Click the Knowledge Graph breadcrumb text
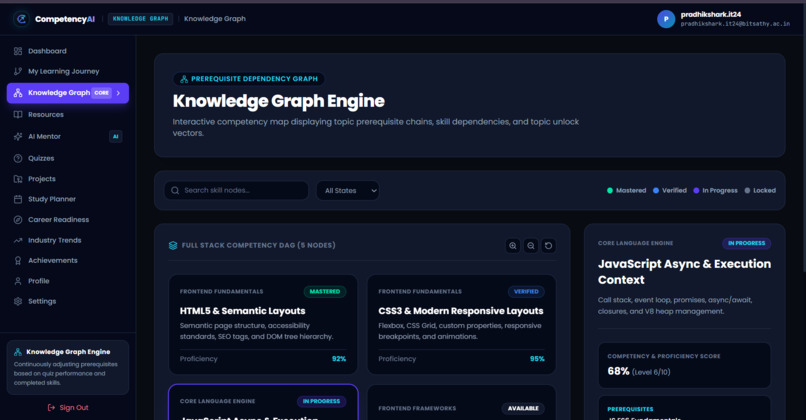The image size is (806, 420). coord(215,19)
